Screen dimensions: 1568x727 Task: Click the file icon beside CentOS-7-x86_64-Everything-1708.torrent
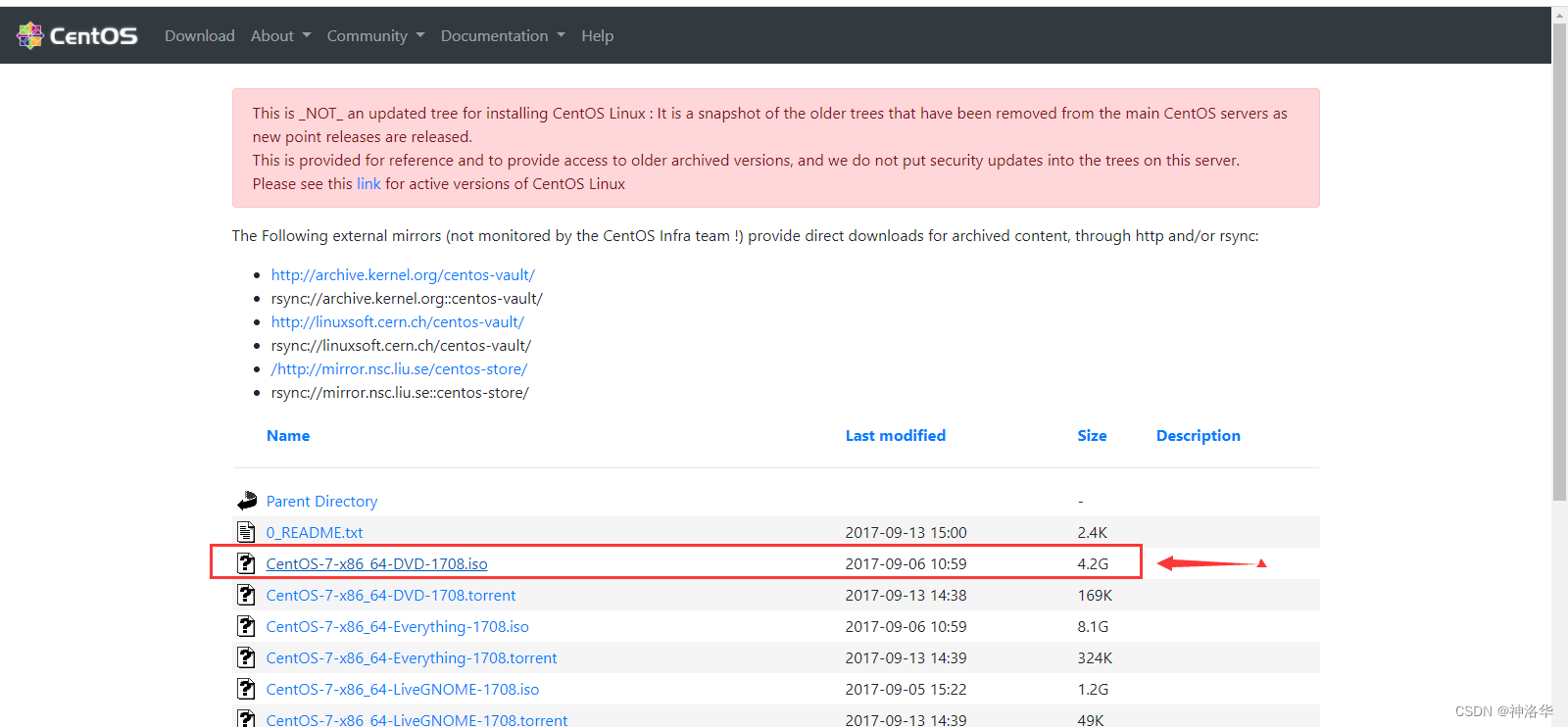246,657
